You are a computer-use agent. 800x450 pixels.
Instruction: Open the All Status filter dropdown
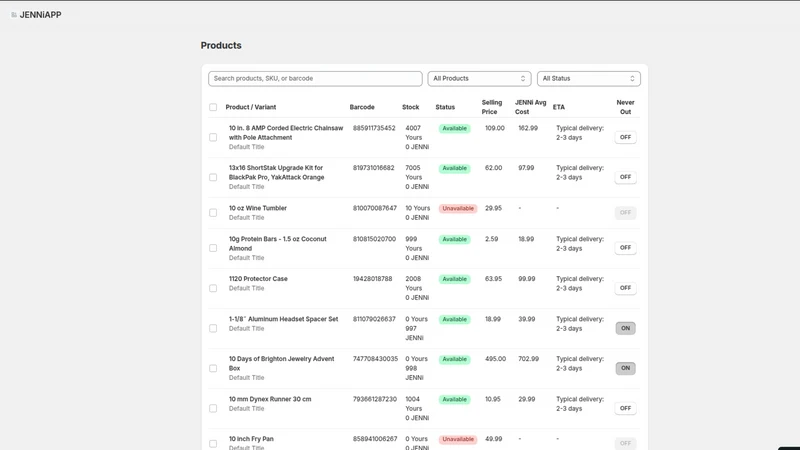click(x=588, y=79)
